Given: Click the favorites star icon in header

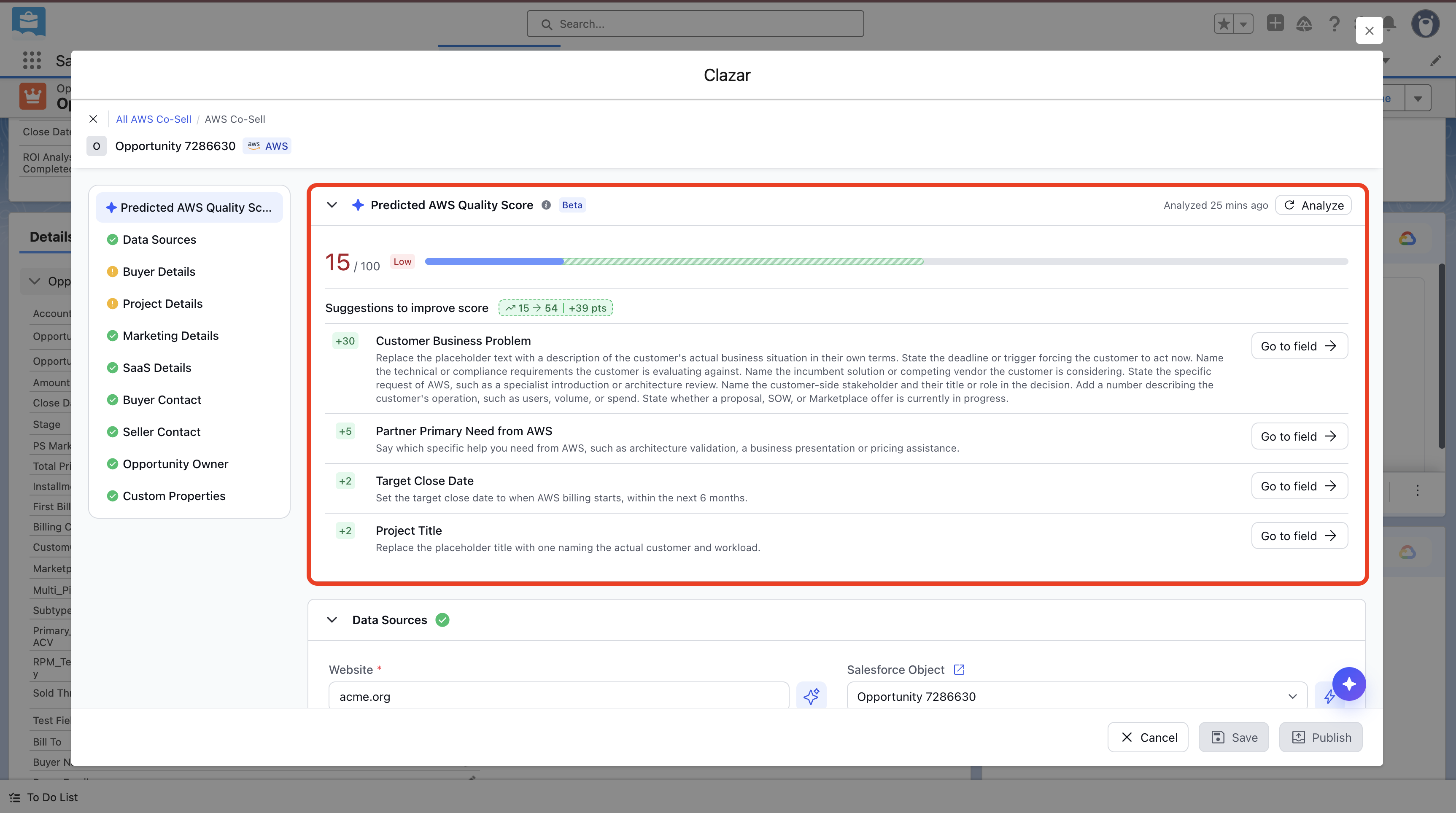Looking at the screenshot, I should pyautogui.click(x=1224, y=24).
